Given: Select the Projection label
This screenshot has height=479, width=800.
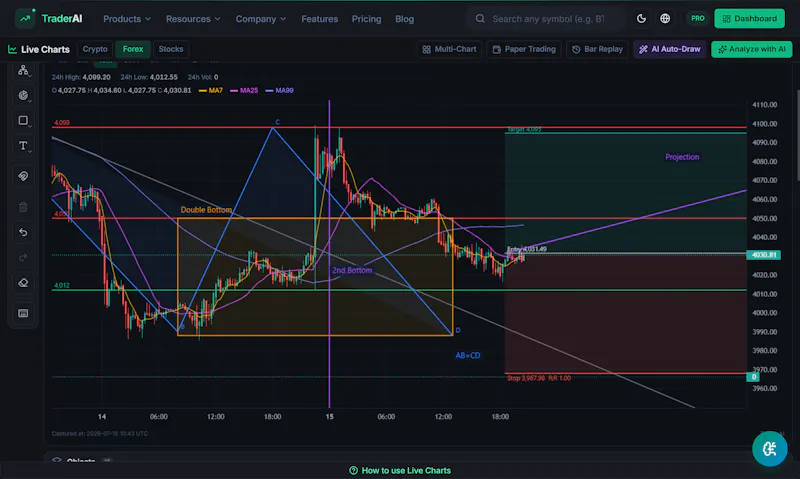Looking at the screenshot, I should 682,157.
